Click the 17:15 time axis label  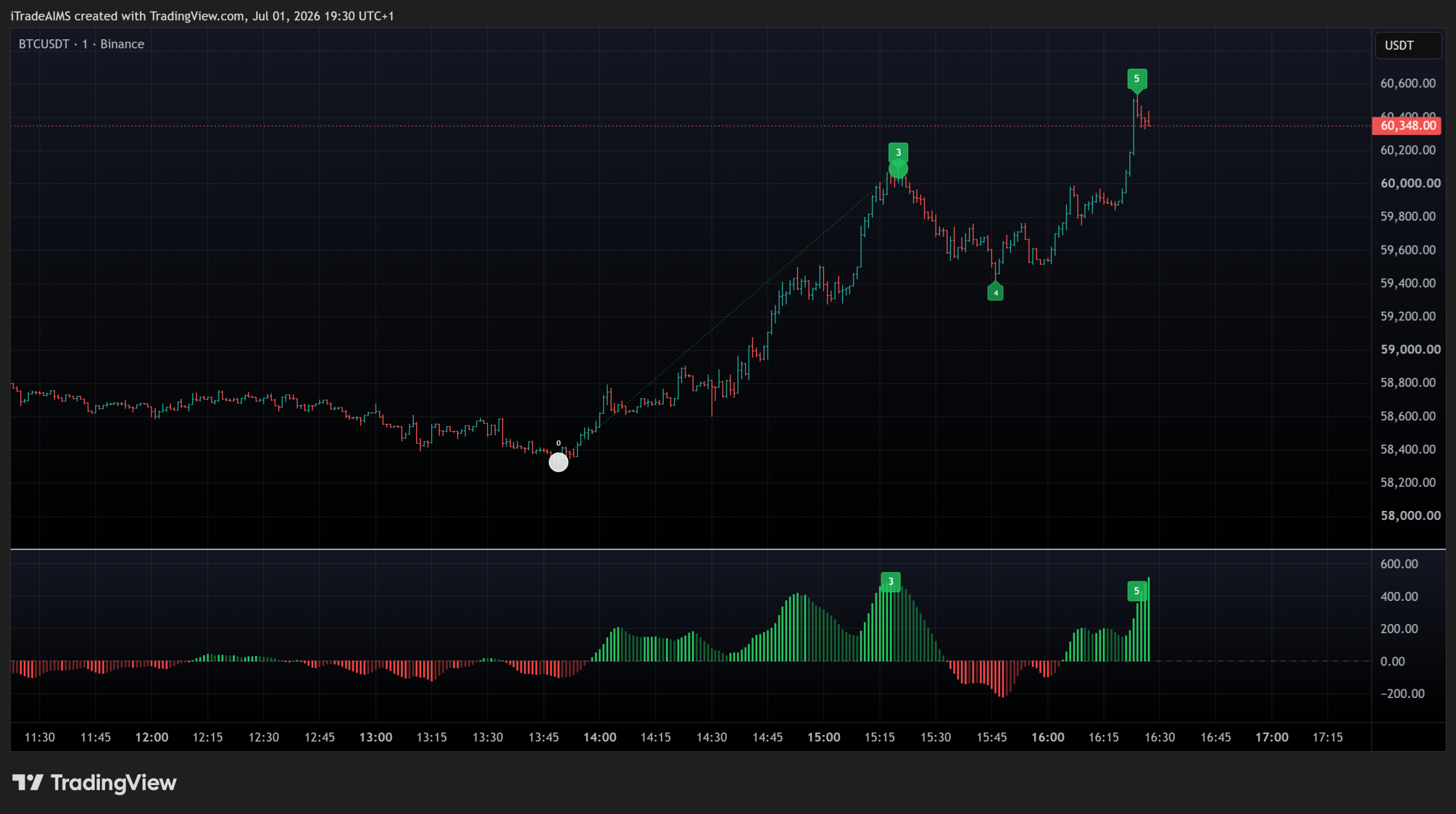pos(1328,737)
